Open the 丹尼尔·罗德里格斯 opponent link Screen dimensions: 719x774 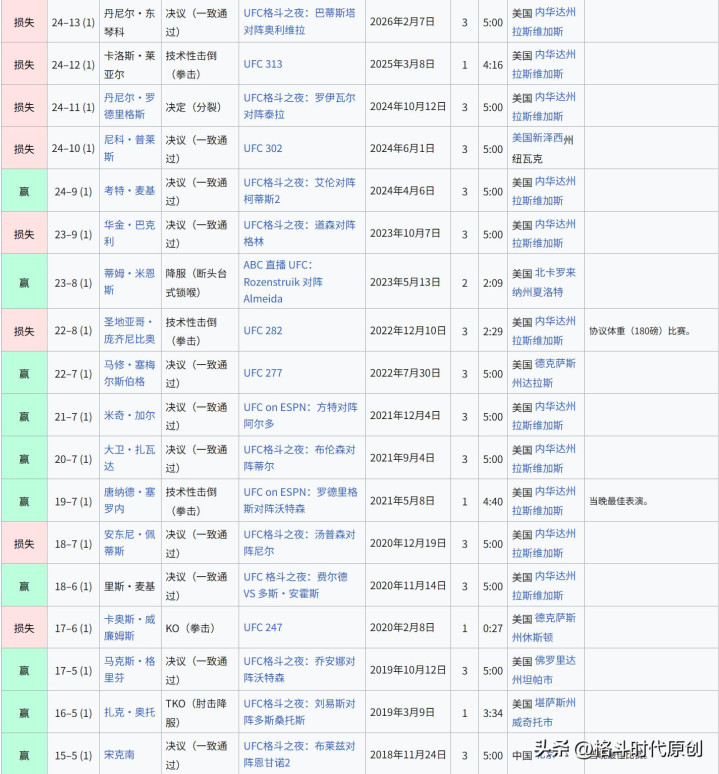click(129, 106)
